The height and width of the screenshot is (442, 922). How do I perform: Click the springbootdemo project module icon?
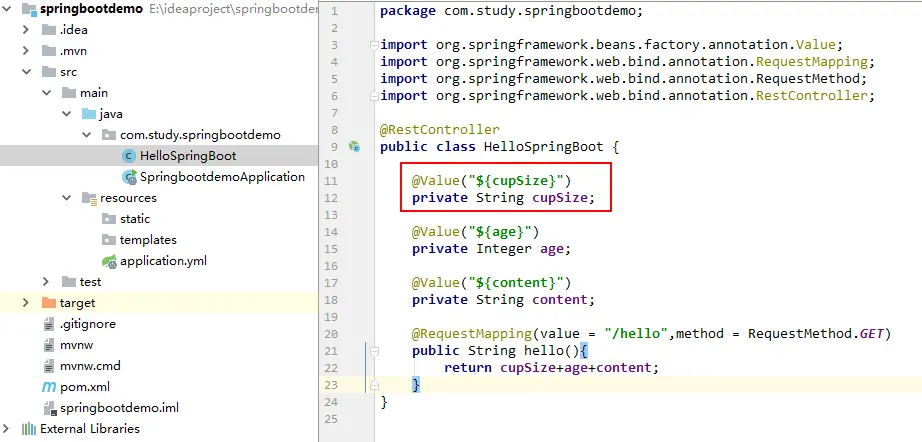click(x=28, y=9)
